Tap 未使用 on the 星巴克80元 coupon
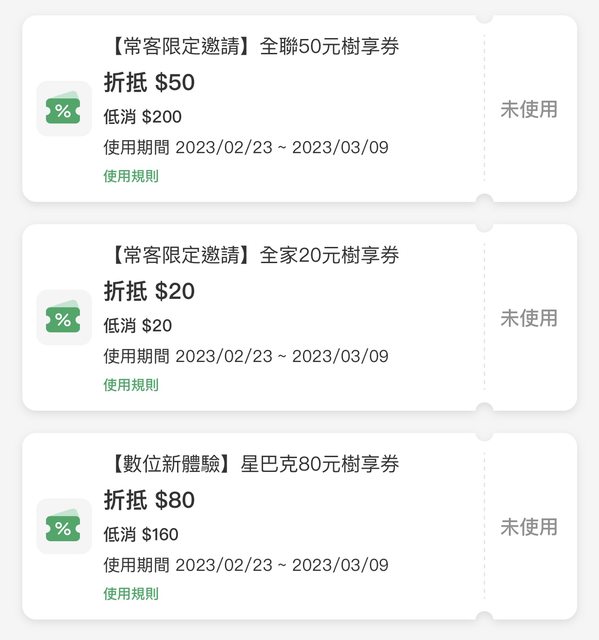599x640 pixels. click(x=529, y=527)
